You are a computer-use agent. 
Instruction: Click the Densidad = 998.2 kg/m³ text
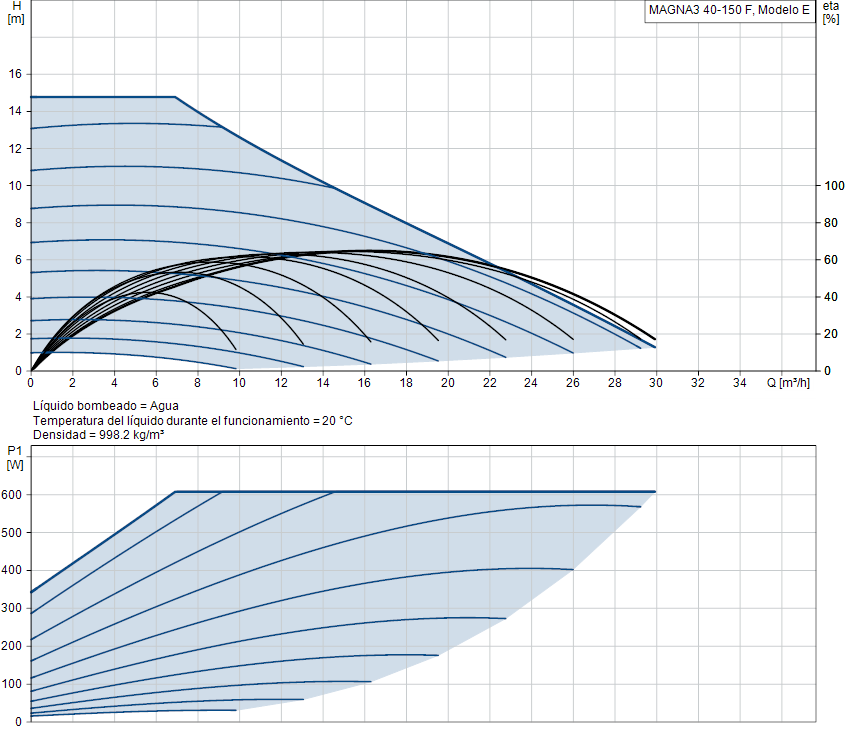99,435
